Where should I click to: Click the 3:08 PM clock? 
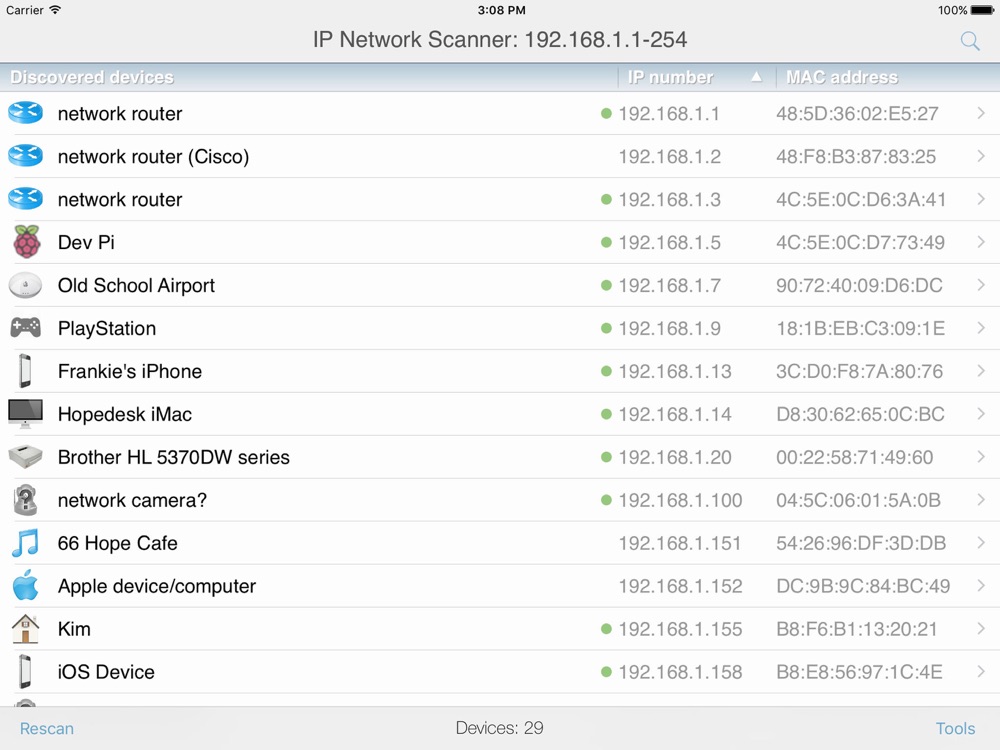pos(501,10)
